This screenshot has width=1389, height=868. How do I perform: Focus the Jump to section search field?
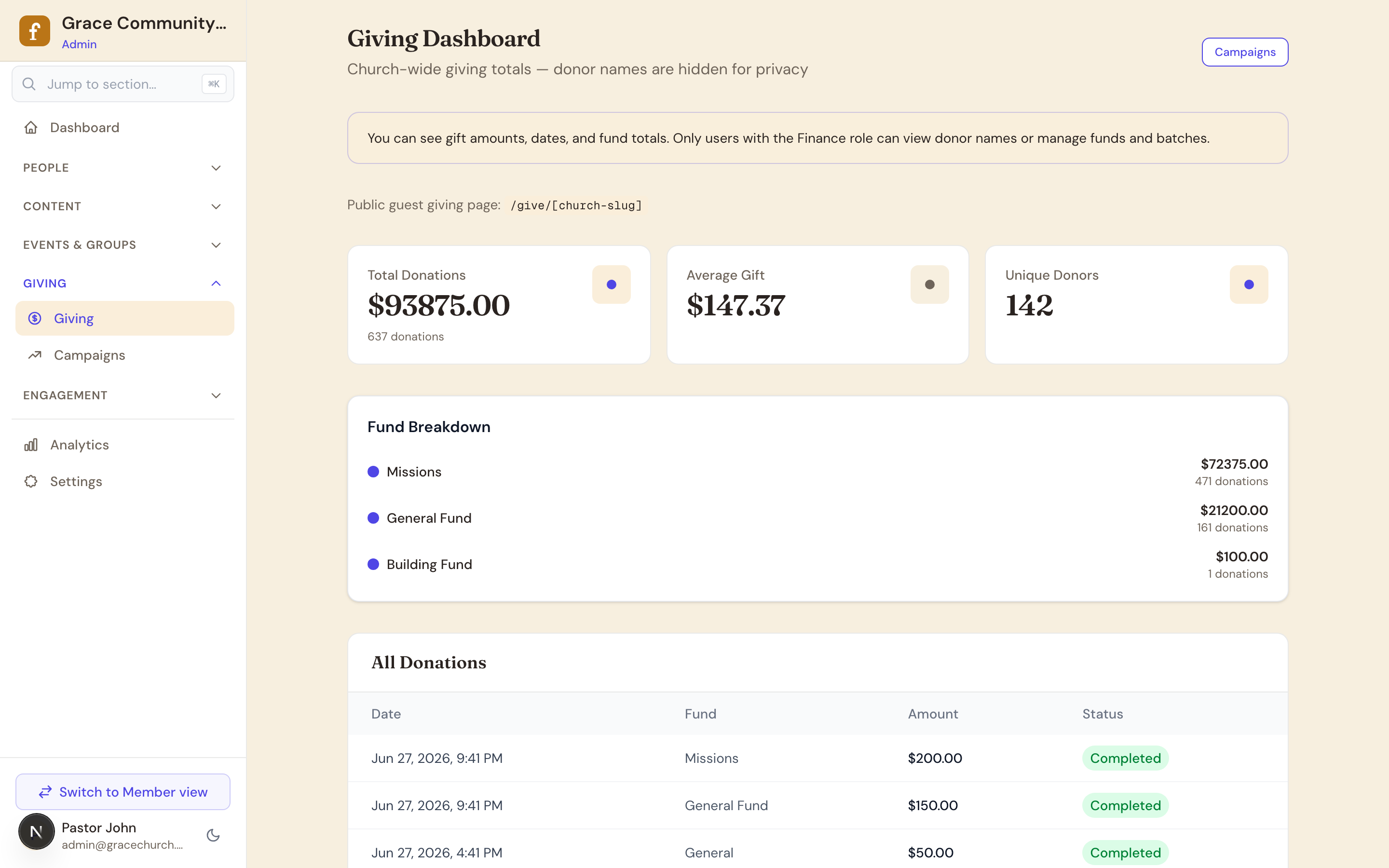[123, 84]
